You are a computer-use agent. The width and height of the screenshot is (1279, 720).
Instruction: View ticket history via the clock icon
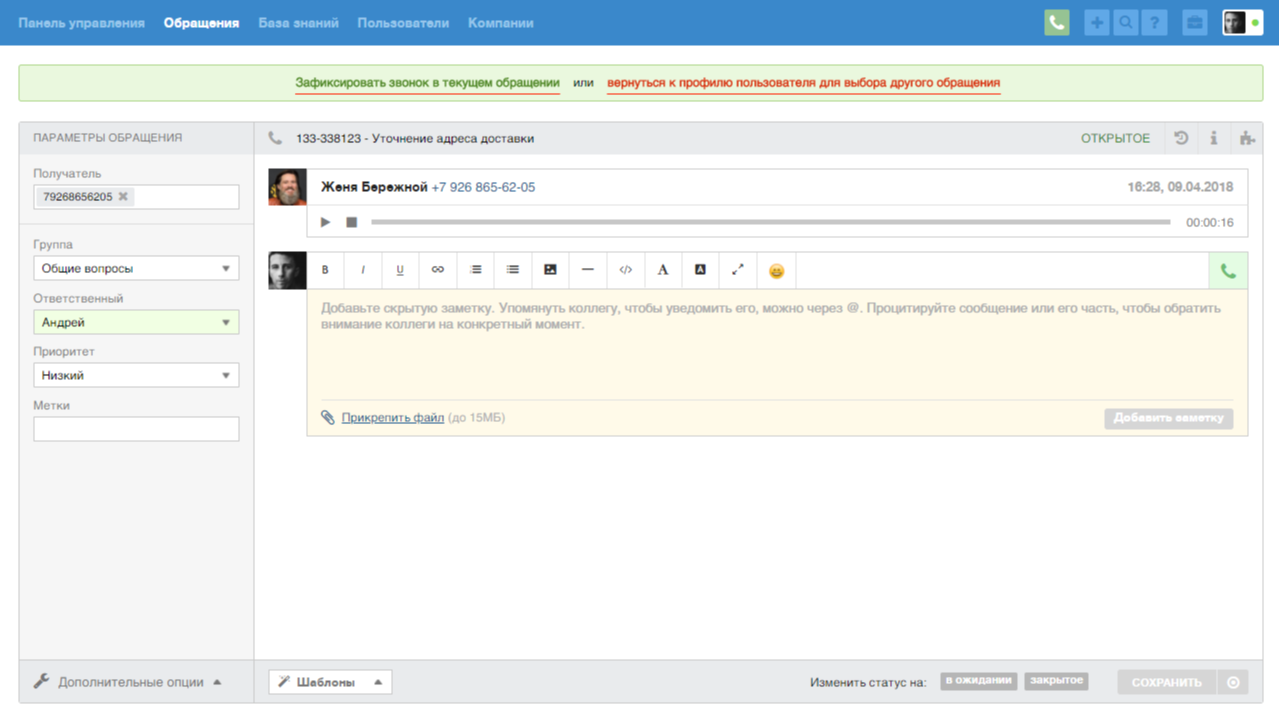tap(1180, 138)
